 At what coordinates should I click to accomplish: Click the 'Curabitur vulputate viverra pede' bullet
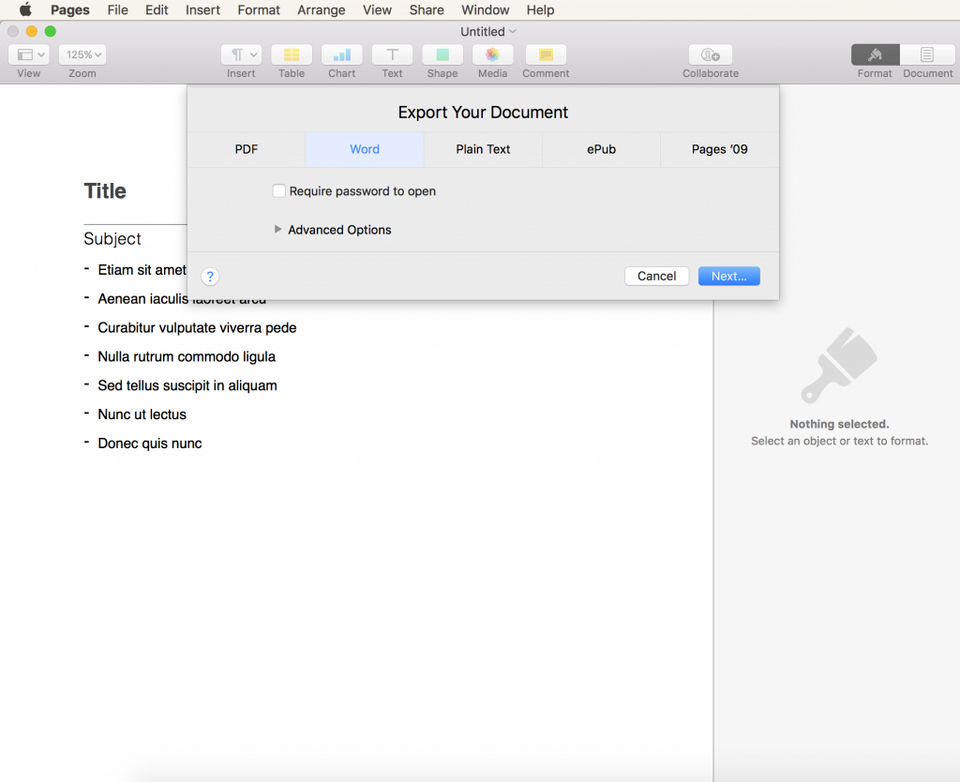[197, 328]
